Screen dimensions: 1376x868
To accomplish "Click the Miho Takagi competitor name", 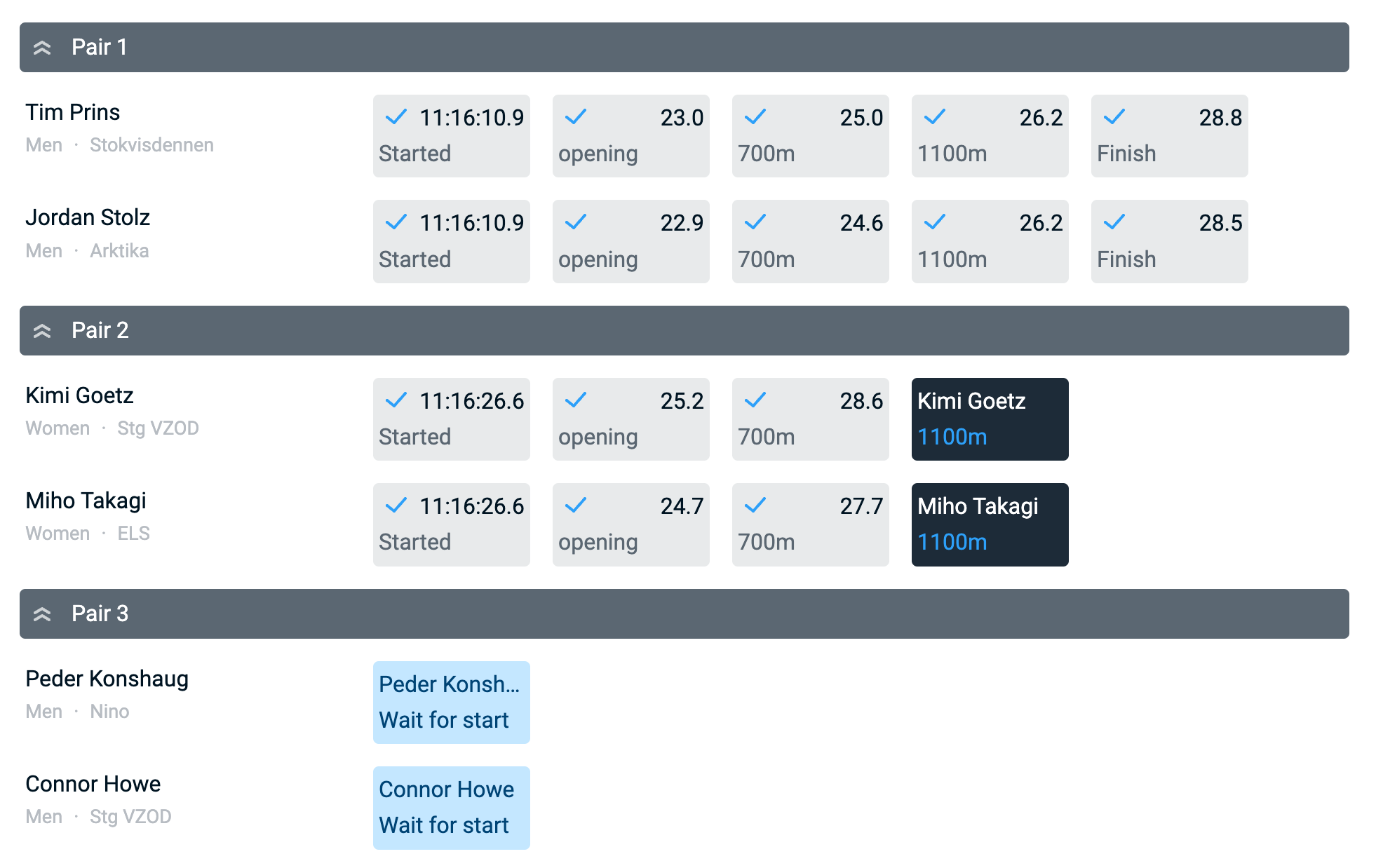I will click(86, 501).
